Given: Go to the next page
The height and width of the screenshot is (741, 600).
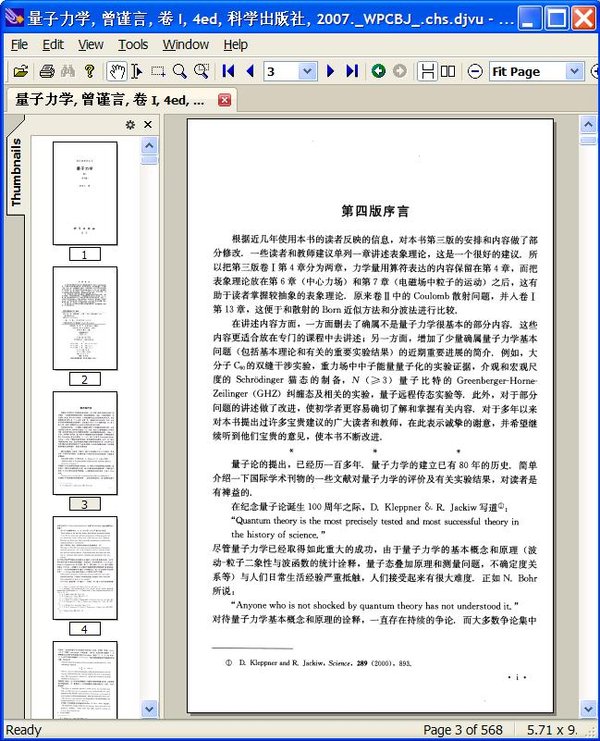Looking at the screenshot, I should point(330,71).
